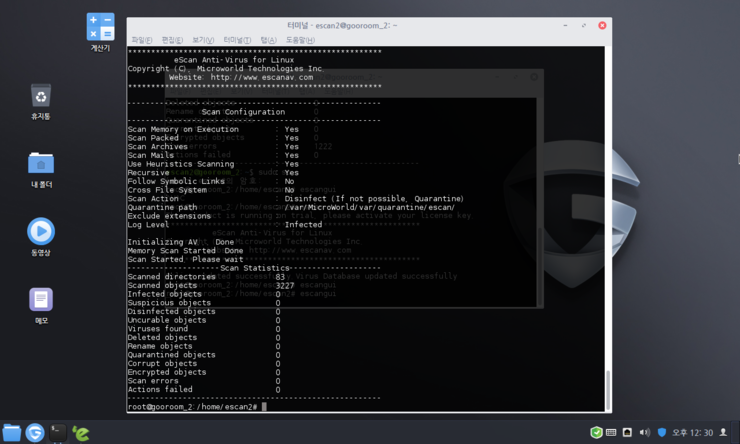Click the terminal vertical scrollbar thumb
The width and height of the screenshot is (740, 444).
tap(608, 390)
